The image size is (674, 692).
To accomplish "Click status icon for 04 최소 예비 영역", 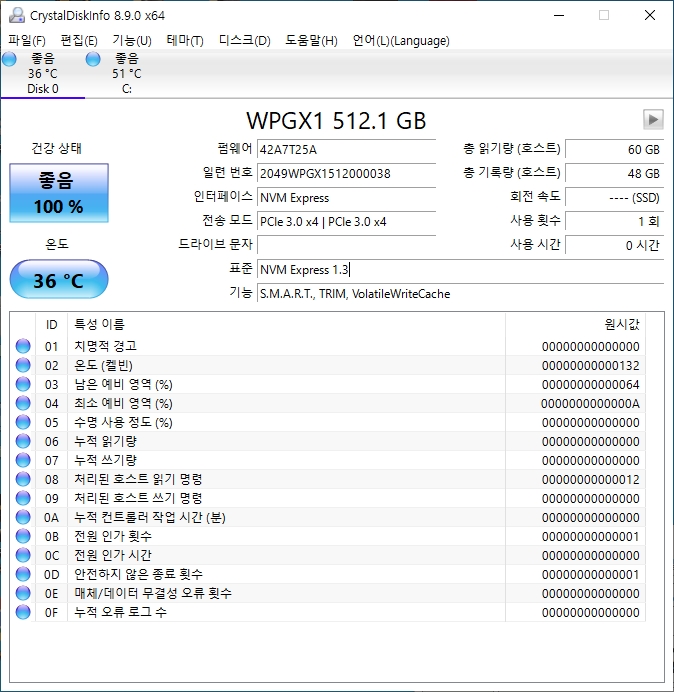I will tap(23, 403).
